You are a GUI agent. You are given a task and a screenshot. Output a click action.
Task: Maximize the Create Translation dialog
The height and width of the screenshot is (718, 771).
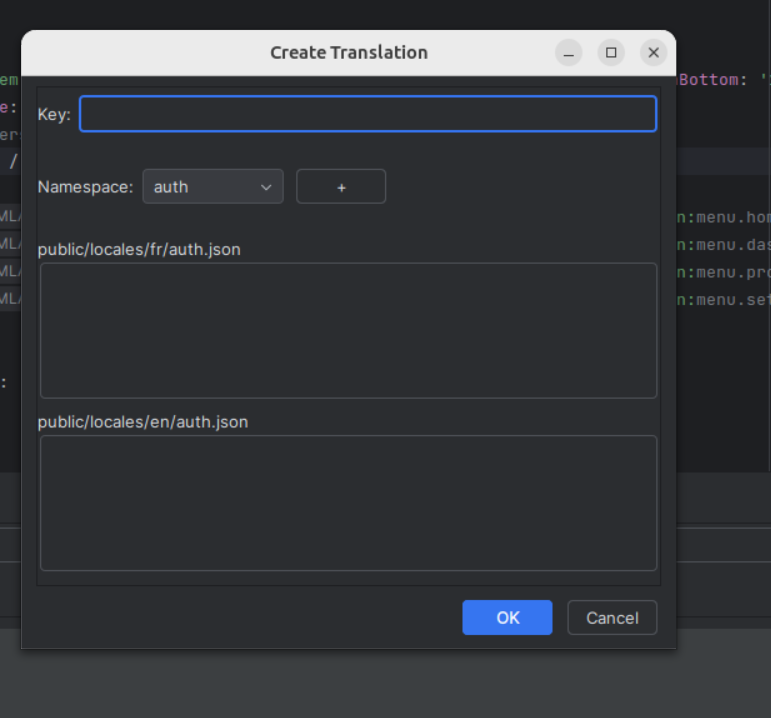611,53
